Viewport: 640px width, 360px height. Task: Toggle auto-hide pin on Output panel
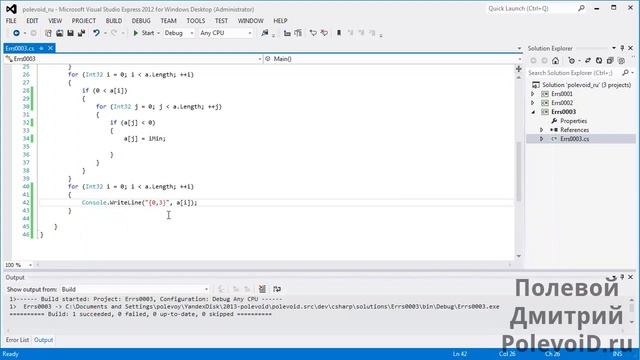tap(622, 277)
